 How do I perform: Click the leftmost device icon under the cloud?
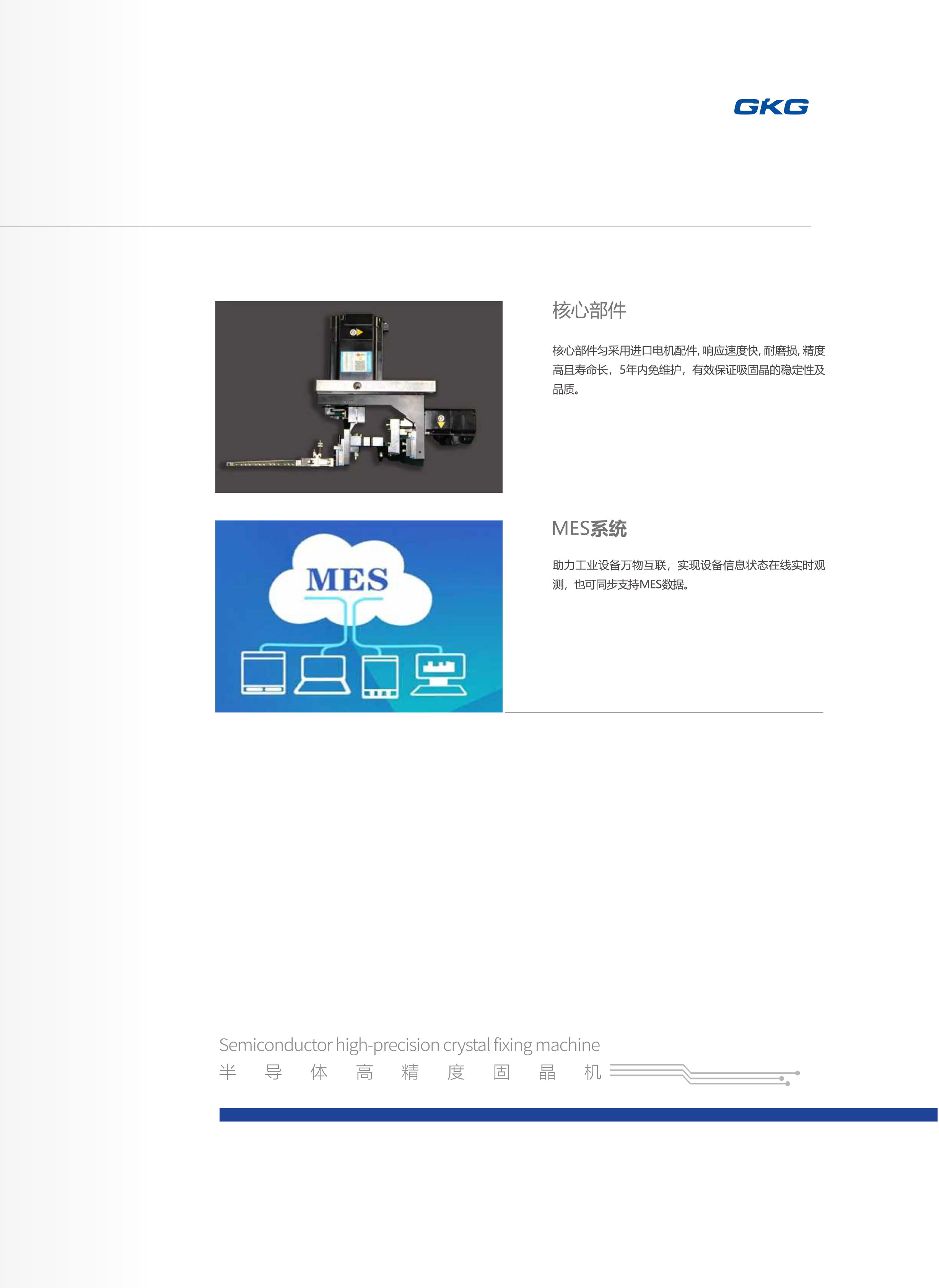[x=263, y=673]
